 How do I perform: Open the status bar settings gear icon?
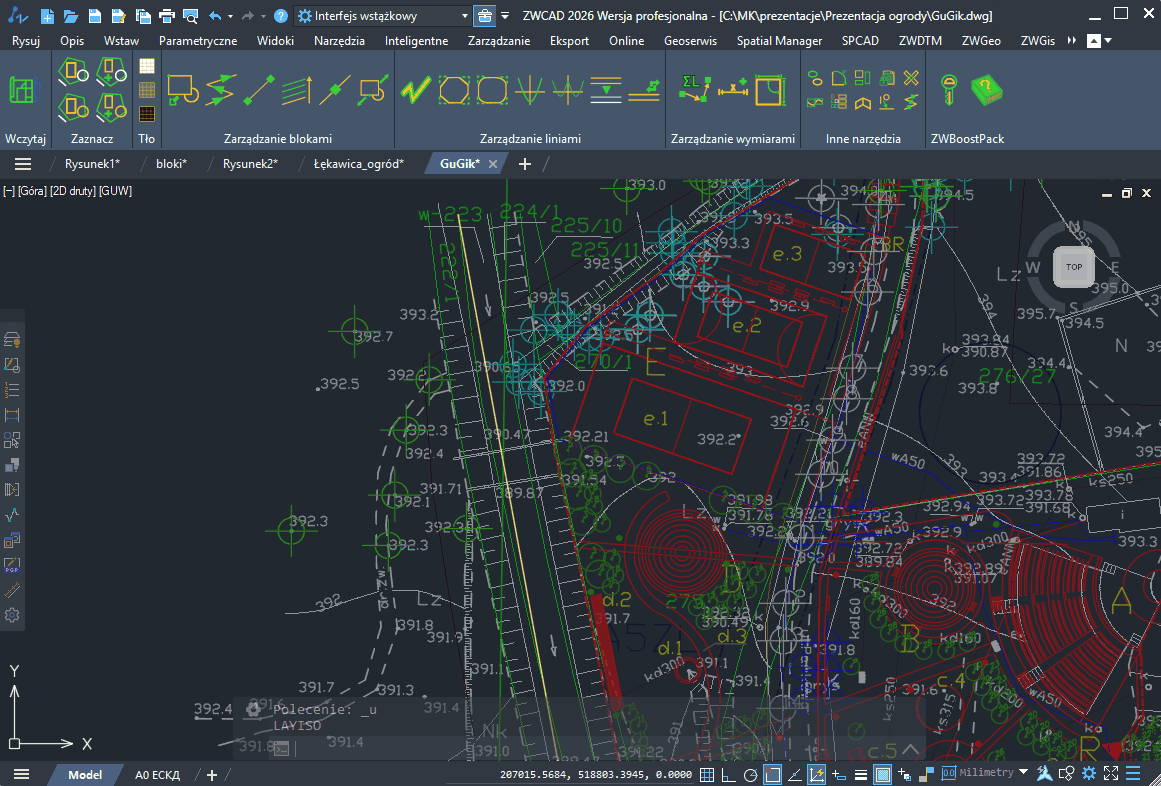1088,774
